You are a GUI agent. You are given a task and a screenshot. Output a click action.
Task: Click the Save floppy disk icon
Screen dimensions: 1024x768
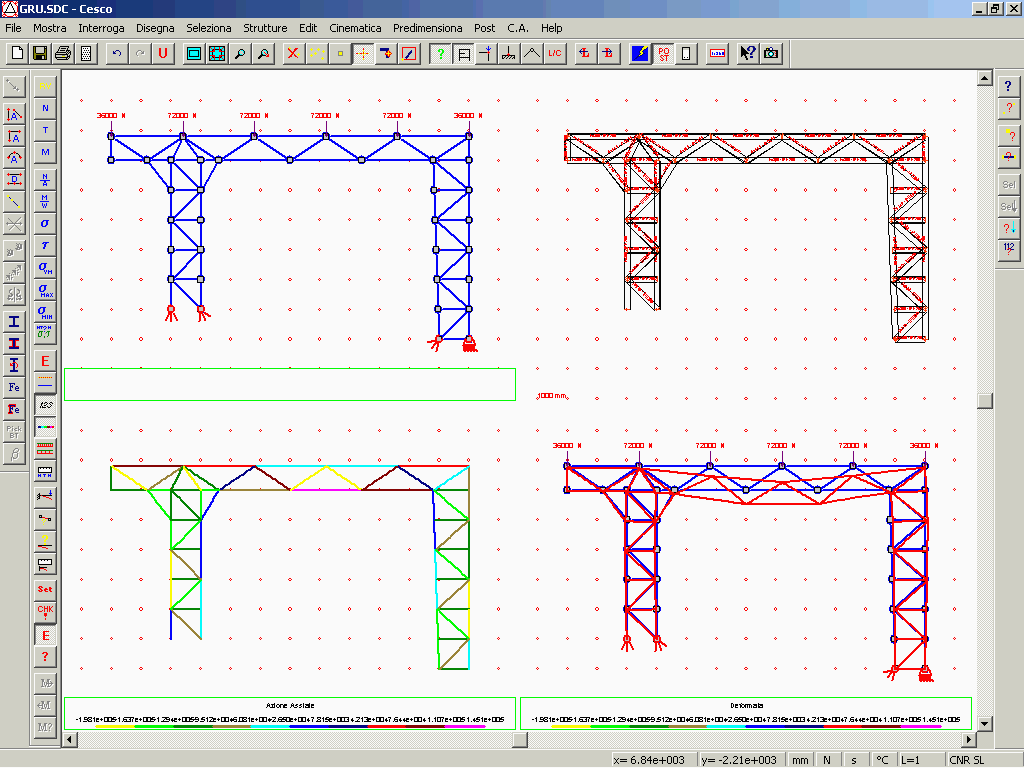click(40, 53)
